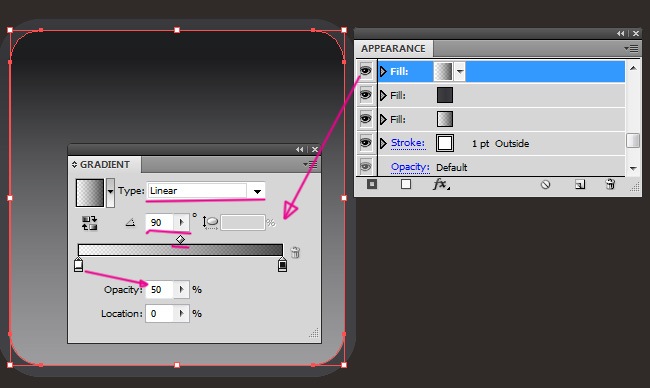Select the APPEARANCE panel tab
Screen dimensions: 650x388
click(x=393, y=48)
